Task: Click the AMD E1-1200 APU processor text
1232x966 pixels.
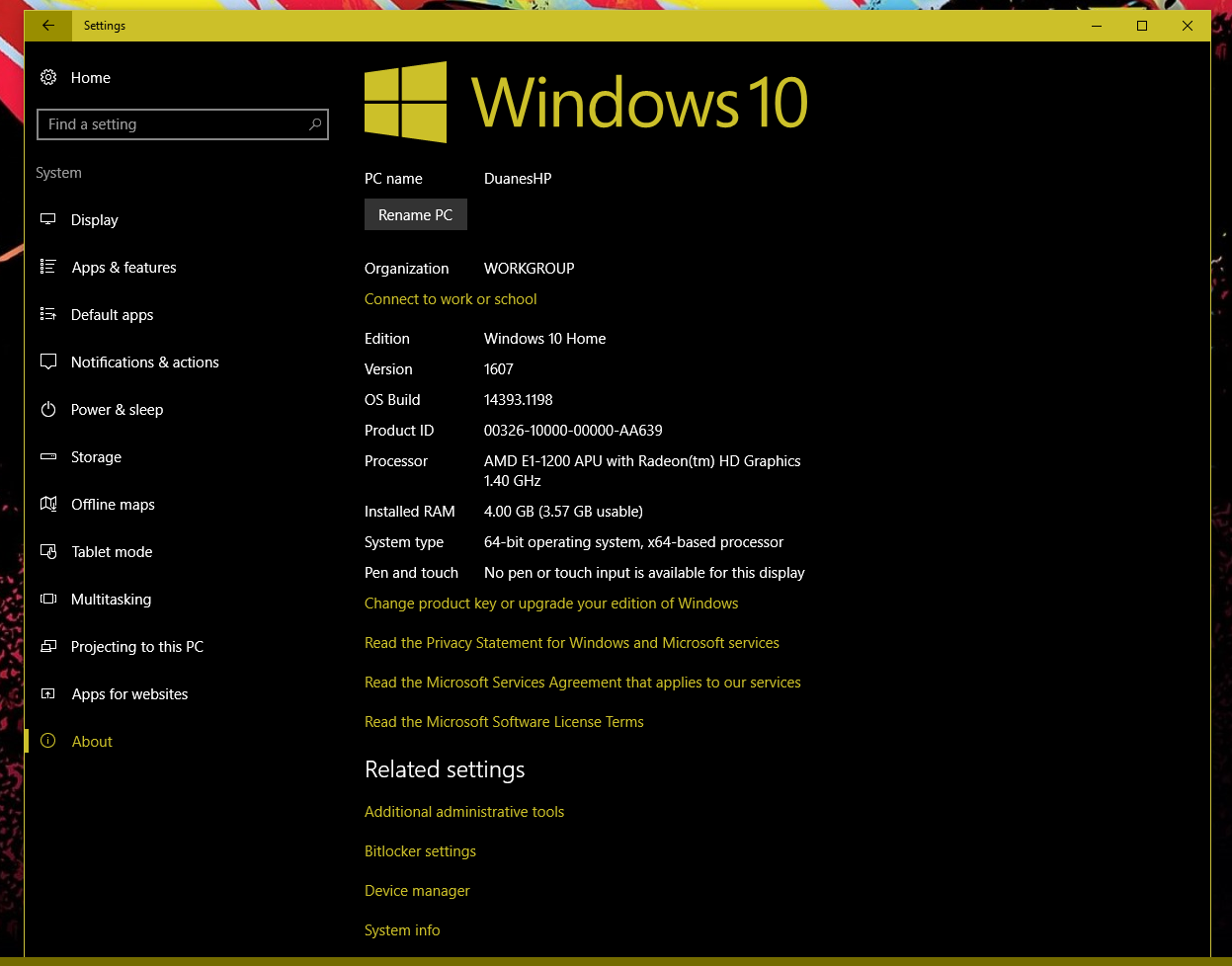Action: pos(642,470)
